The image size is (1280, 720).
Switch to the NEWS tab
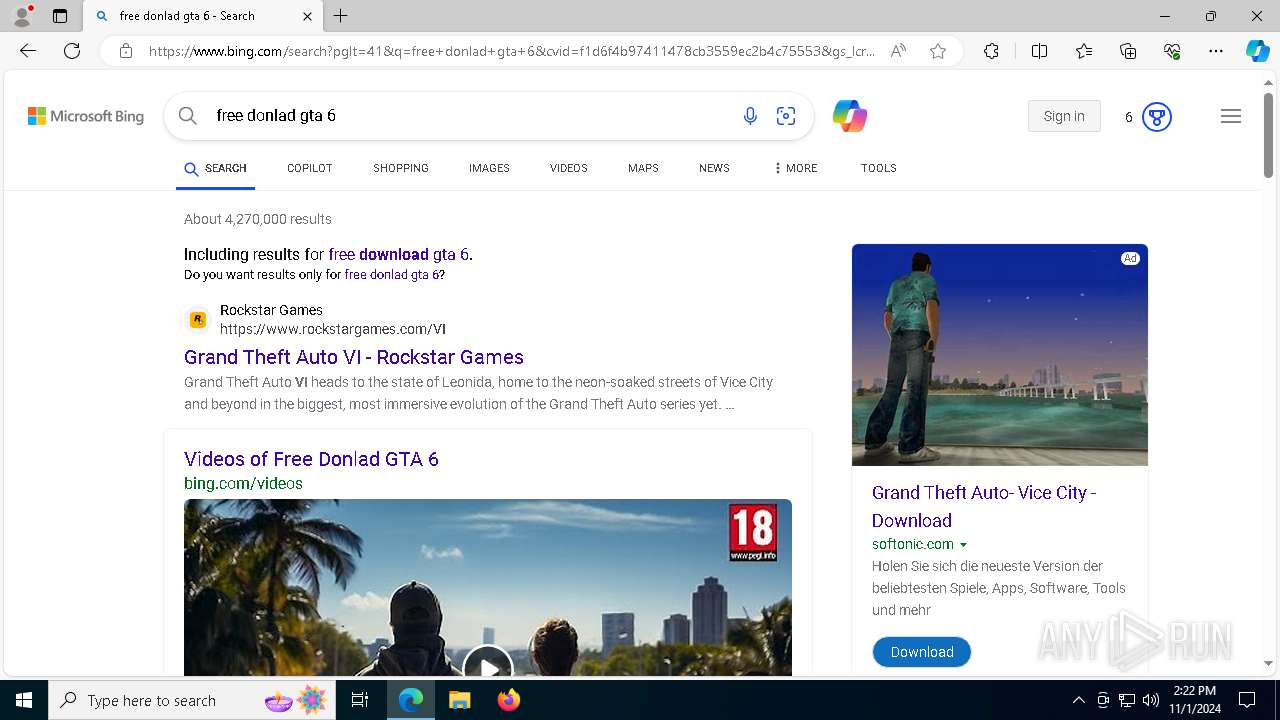714,168
